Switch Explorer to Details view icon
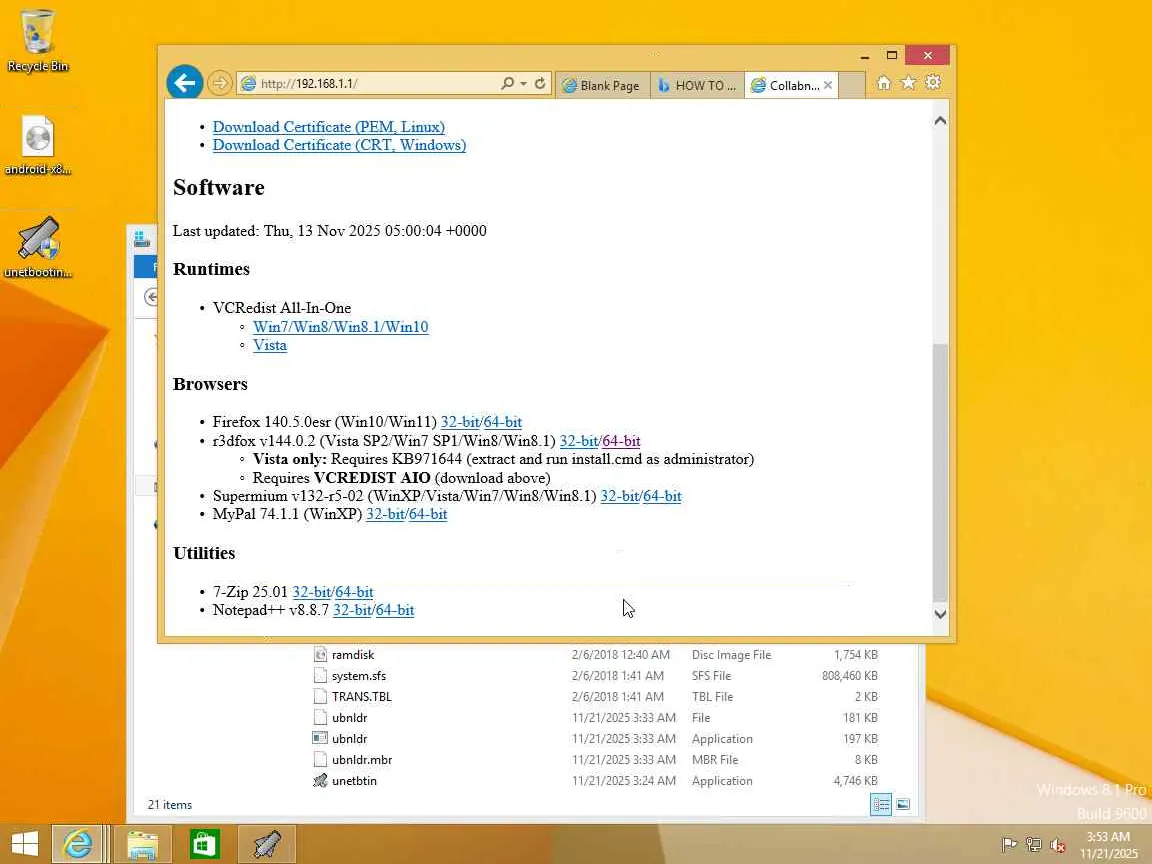Viewport: 1152px width, 864px height. pos(881,804)
